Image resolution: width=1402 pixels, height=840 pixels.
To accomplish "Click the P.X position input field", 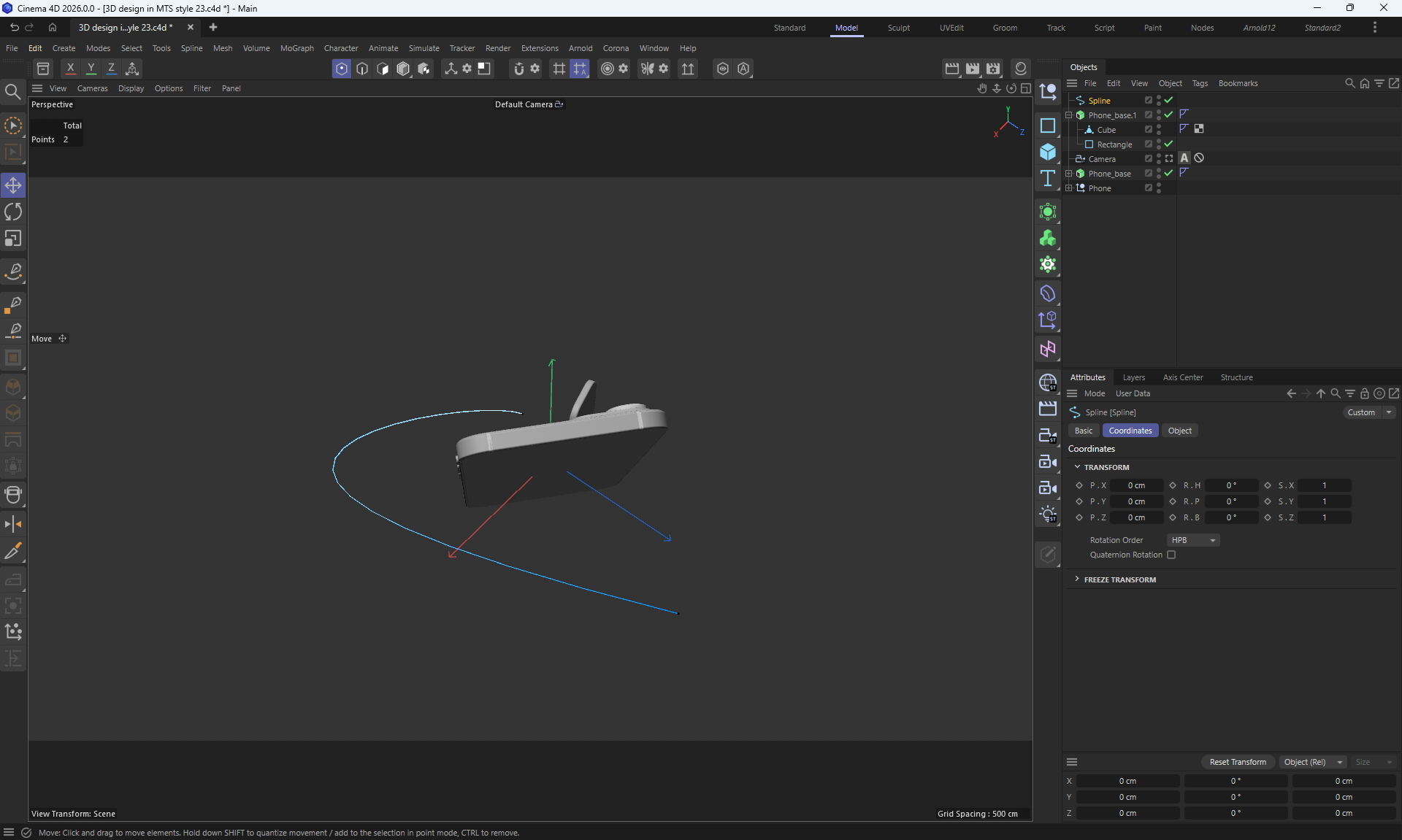I will [1135, 485].
